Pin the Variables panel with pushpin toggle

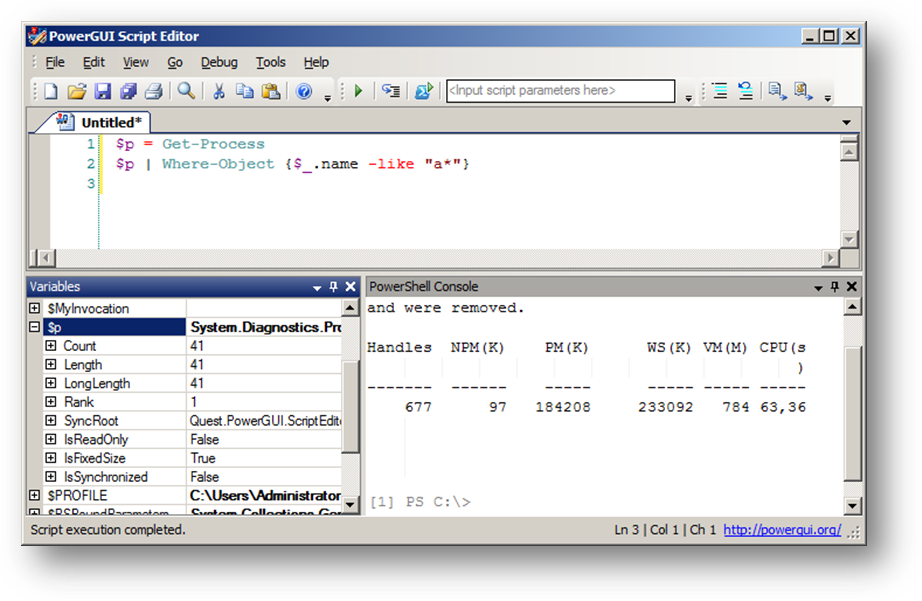(333, 287)
